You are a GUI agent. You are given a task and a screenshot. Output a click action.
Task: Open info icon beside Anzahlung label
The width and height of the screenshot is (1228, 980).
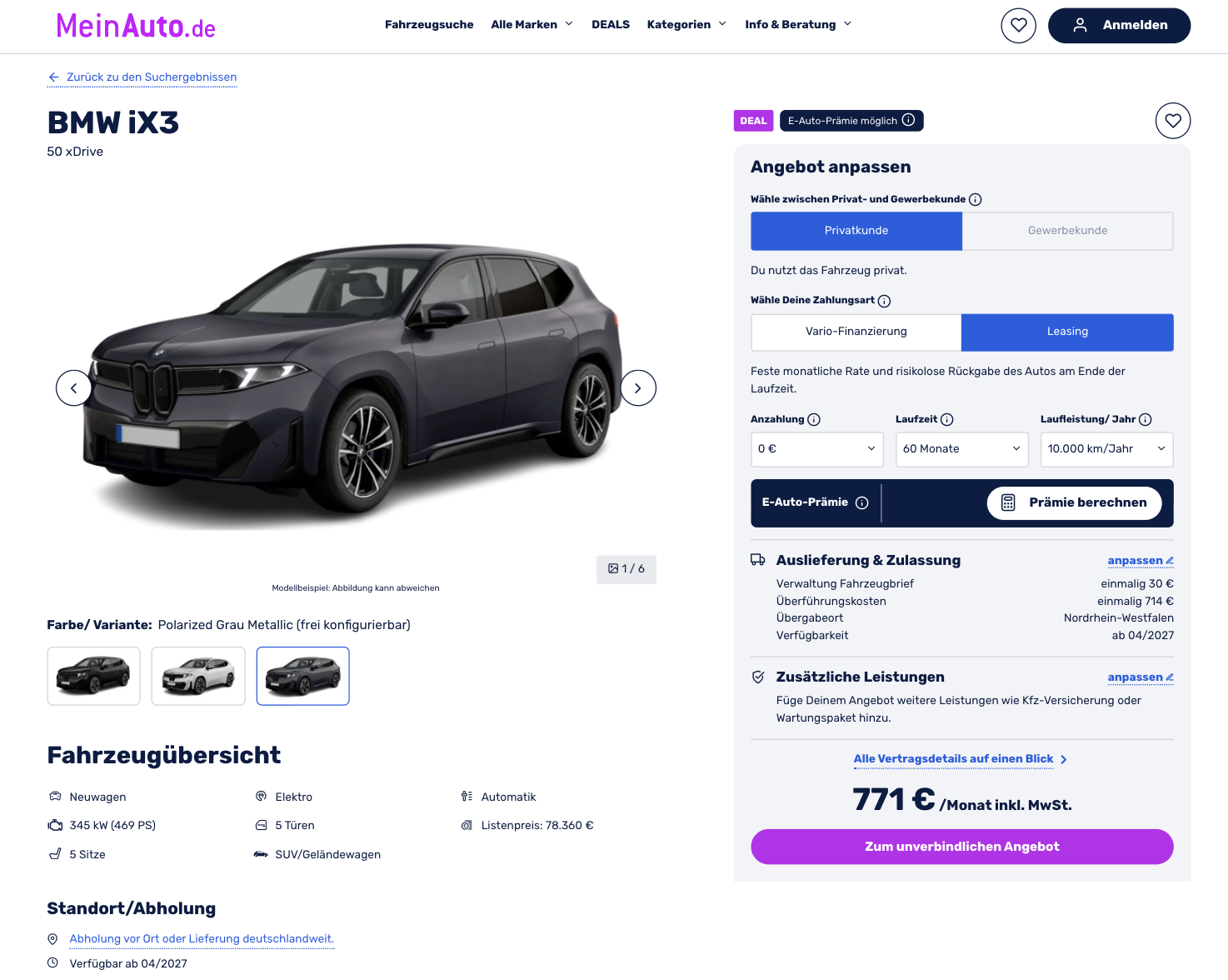tap(814, 419)
